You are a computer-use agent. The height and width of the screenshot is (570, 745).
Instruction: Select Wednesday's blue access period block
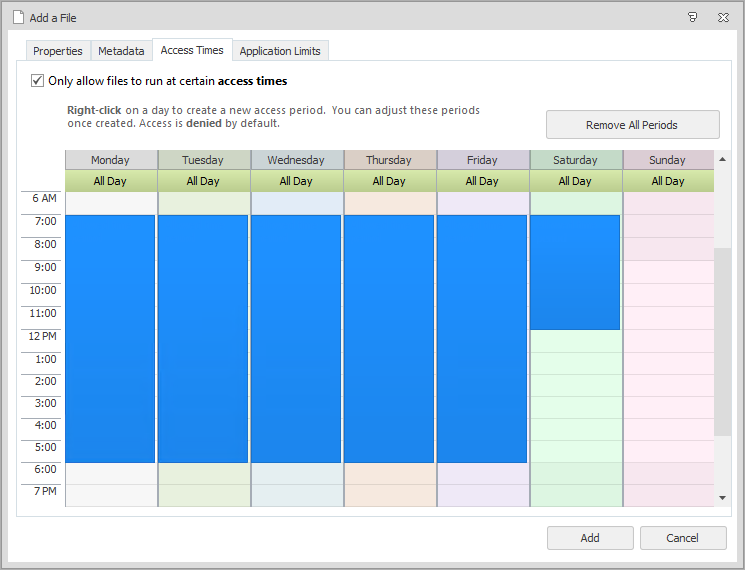(296, 338)
